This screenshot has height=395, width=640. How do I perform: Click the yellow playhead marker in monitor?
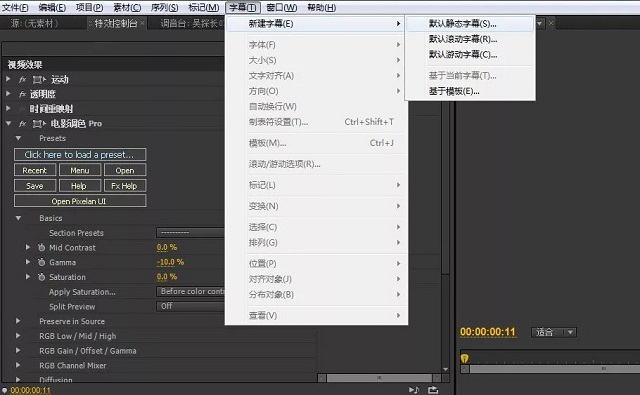464,359
